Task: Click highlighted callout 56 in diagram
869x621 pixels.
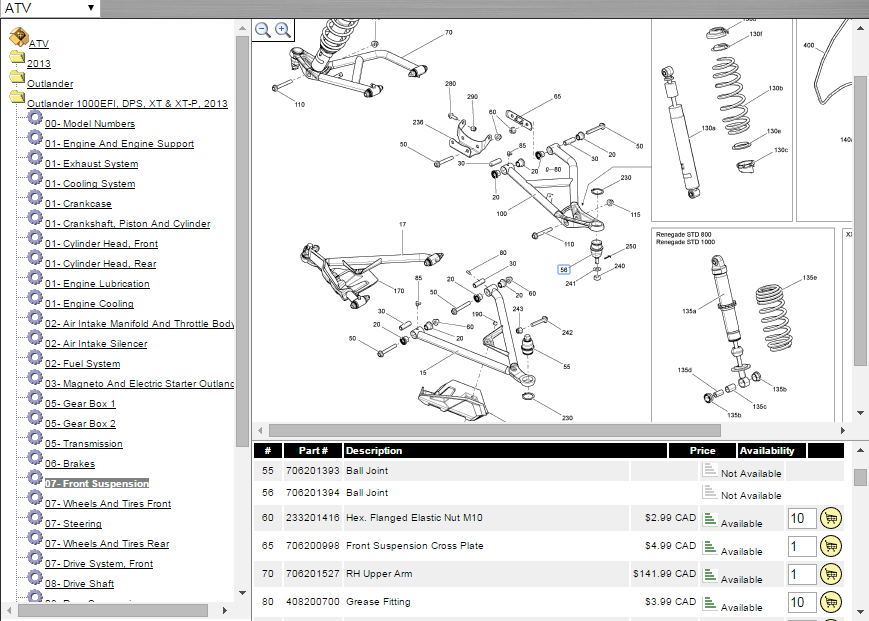Action: pyautogui.click(x=564, y=270)
